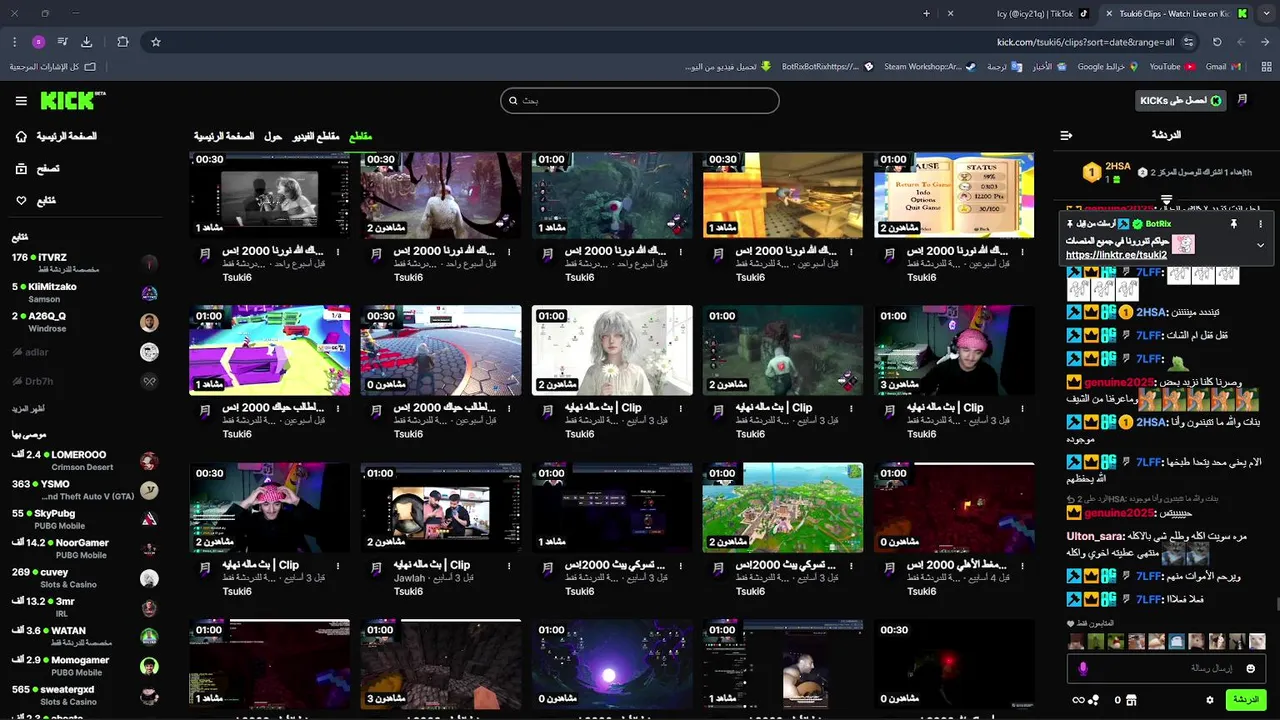Open the hamburger menu beside the Kick logo
This screenshot has height=720, width=1280.
[21, 101]
